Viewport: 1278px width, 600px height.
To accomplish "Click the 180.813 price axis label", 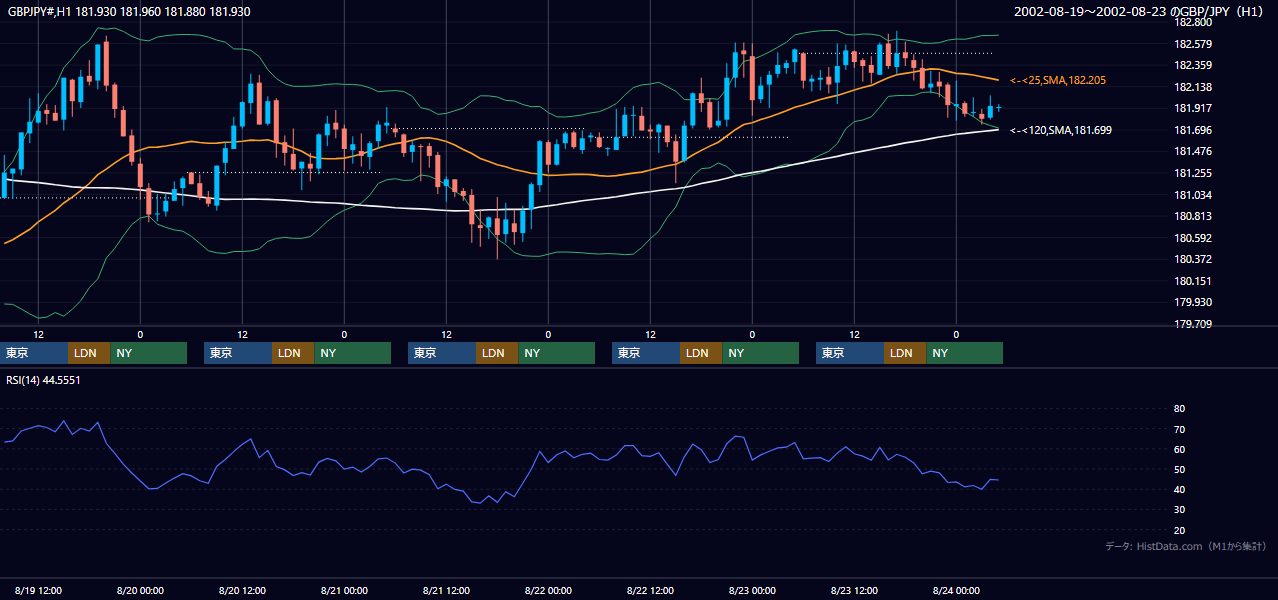I will pos(1193,216).
